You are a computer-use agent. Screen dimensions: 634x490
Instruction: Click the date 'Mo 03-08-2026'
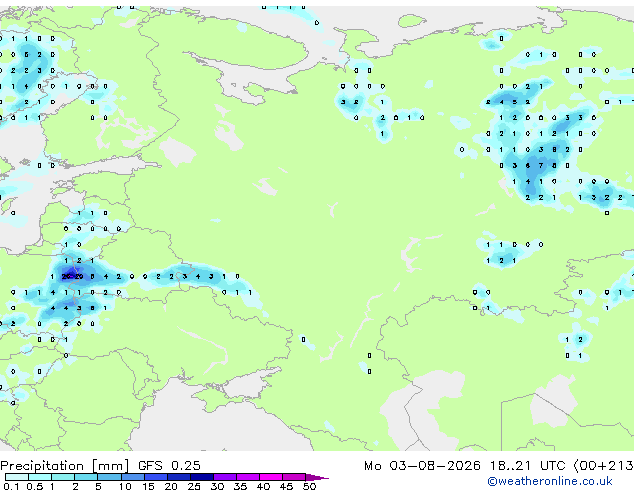pos(422,465)
